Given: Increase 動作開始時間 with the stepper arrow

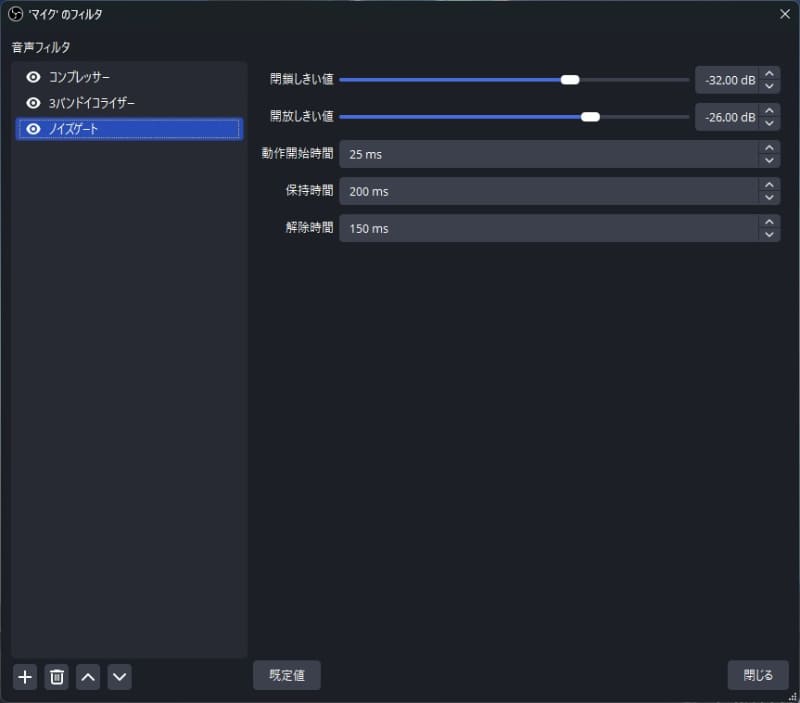Looking at the screenshot, I should pyautogui.click(x=768, y=147).
